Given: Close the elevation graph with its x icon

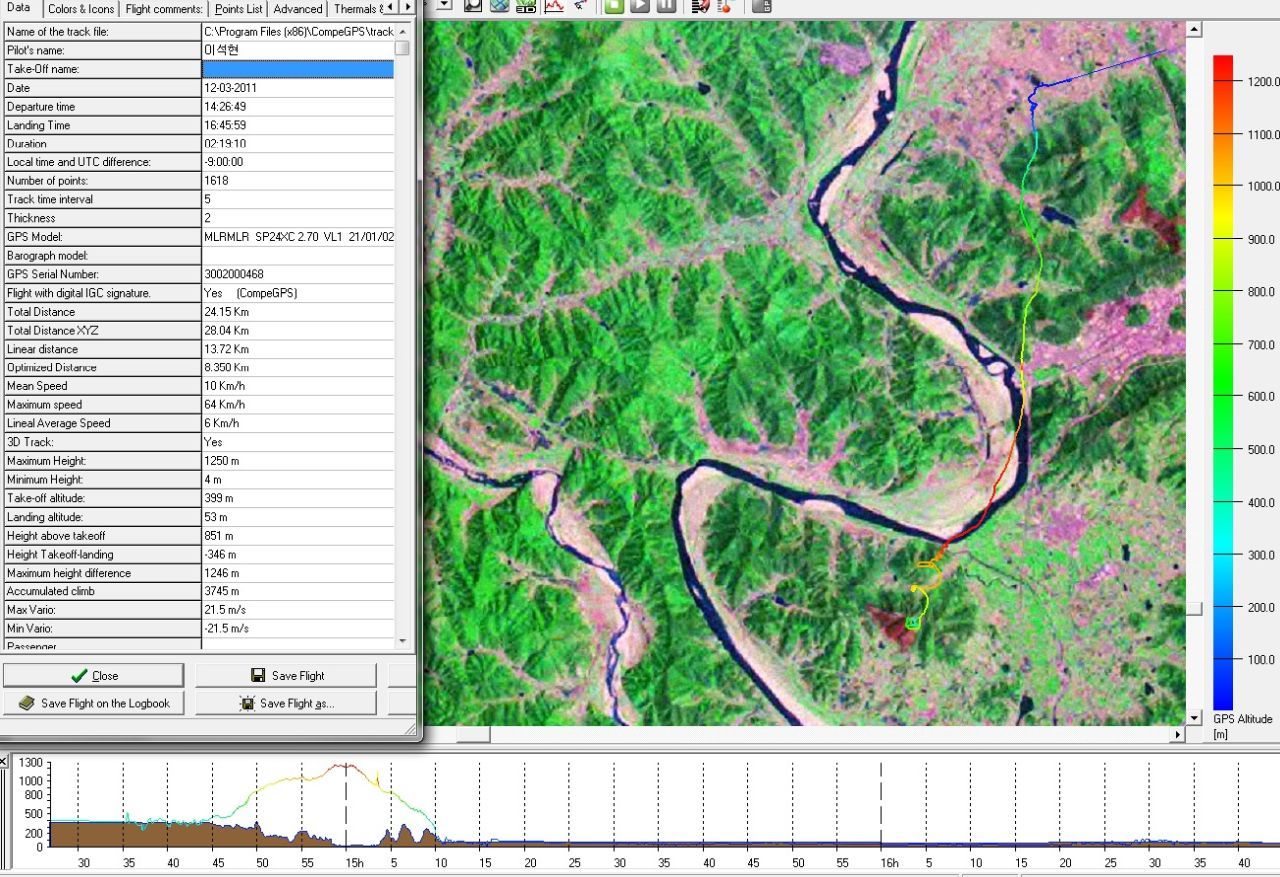Looking at the screenshot, I should tap(4, 761).
